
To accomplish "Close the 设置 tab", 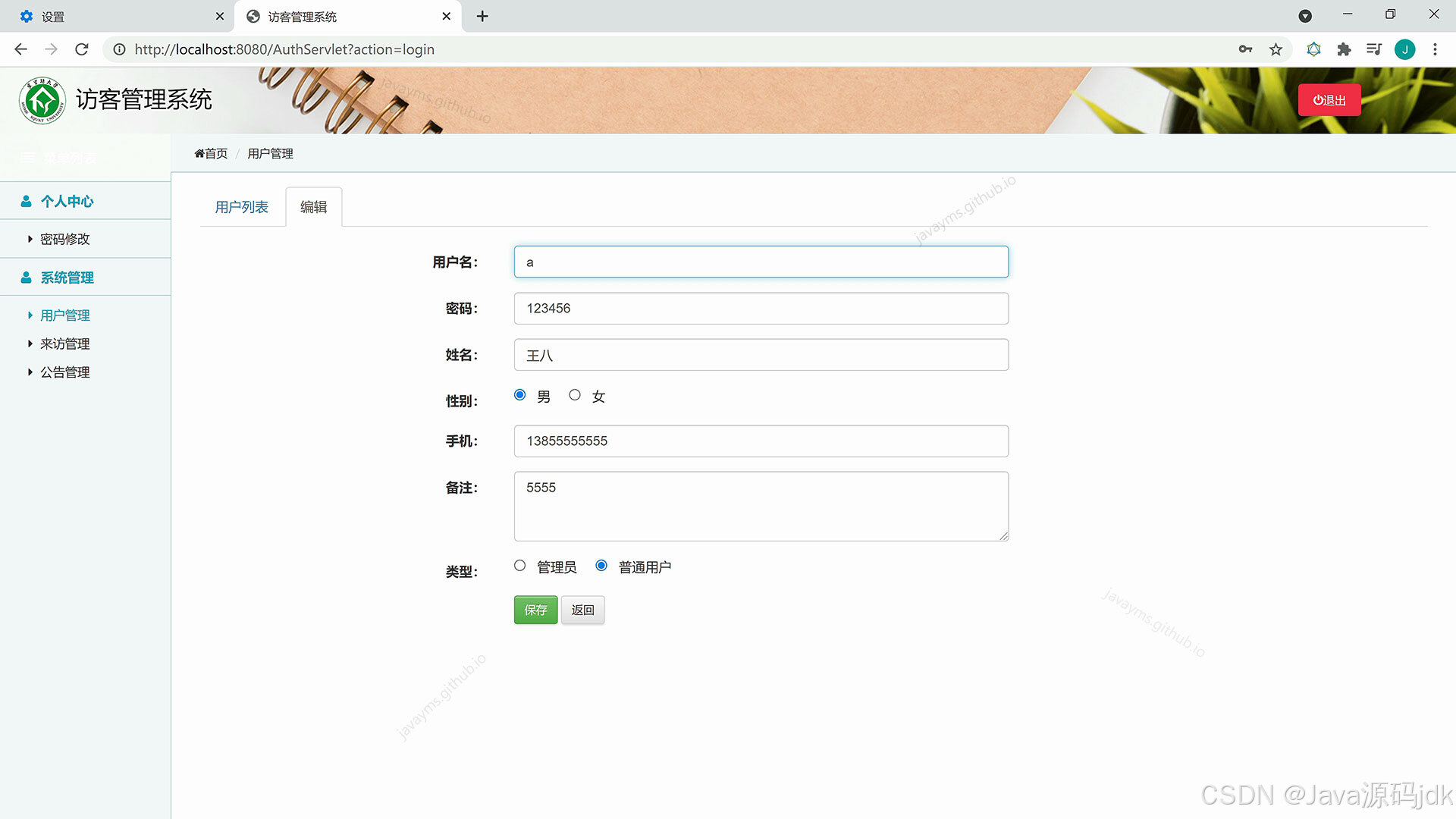I will pos(220,16).
